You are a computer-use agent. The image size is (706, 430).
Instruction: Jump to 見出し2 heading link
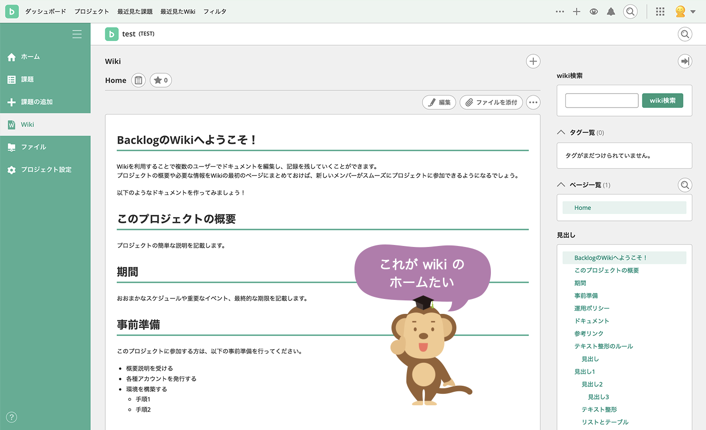point(592,384)
